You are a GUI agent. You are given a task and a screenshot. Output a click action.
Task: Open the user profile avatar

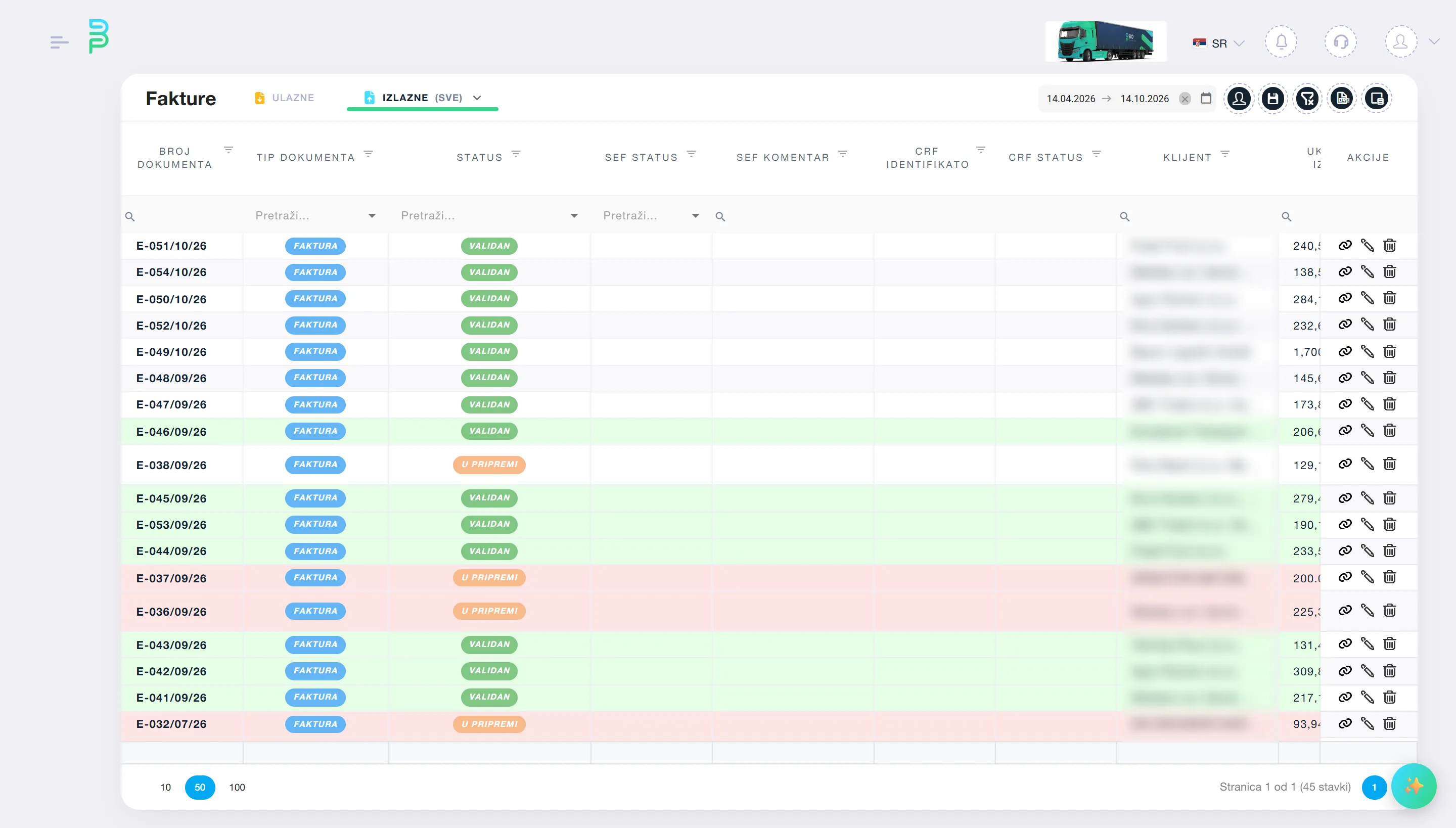[1400, 42]
